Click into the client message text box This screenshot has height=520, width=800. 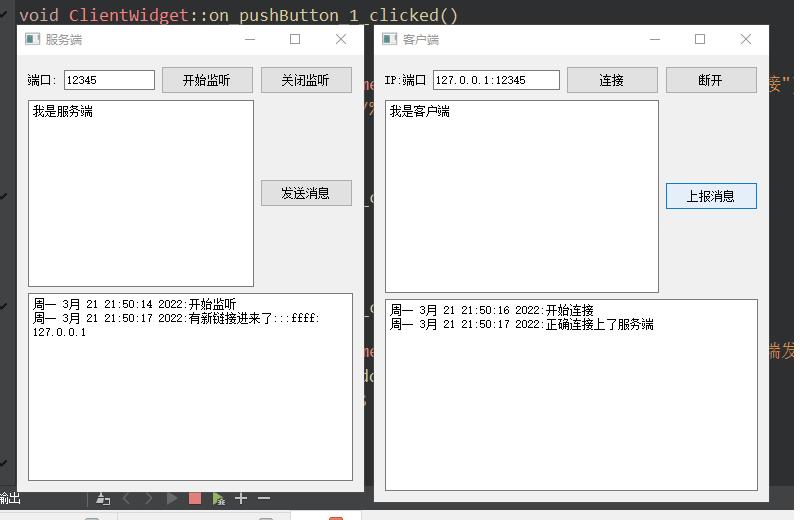click(x=521, y=196)
